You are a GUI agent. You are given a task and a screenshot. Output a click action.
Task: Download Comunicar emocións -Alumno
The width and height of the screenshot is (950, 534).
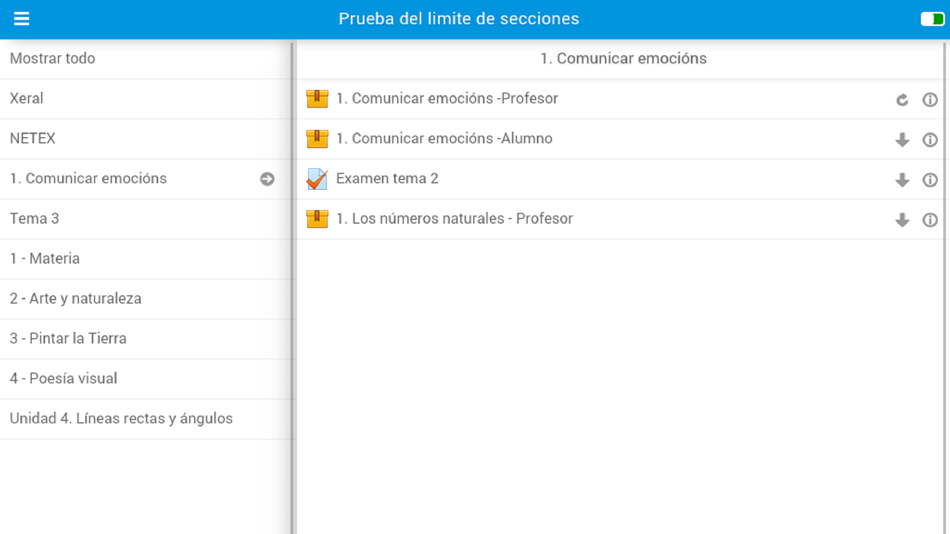[902, 139]
